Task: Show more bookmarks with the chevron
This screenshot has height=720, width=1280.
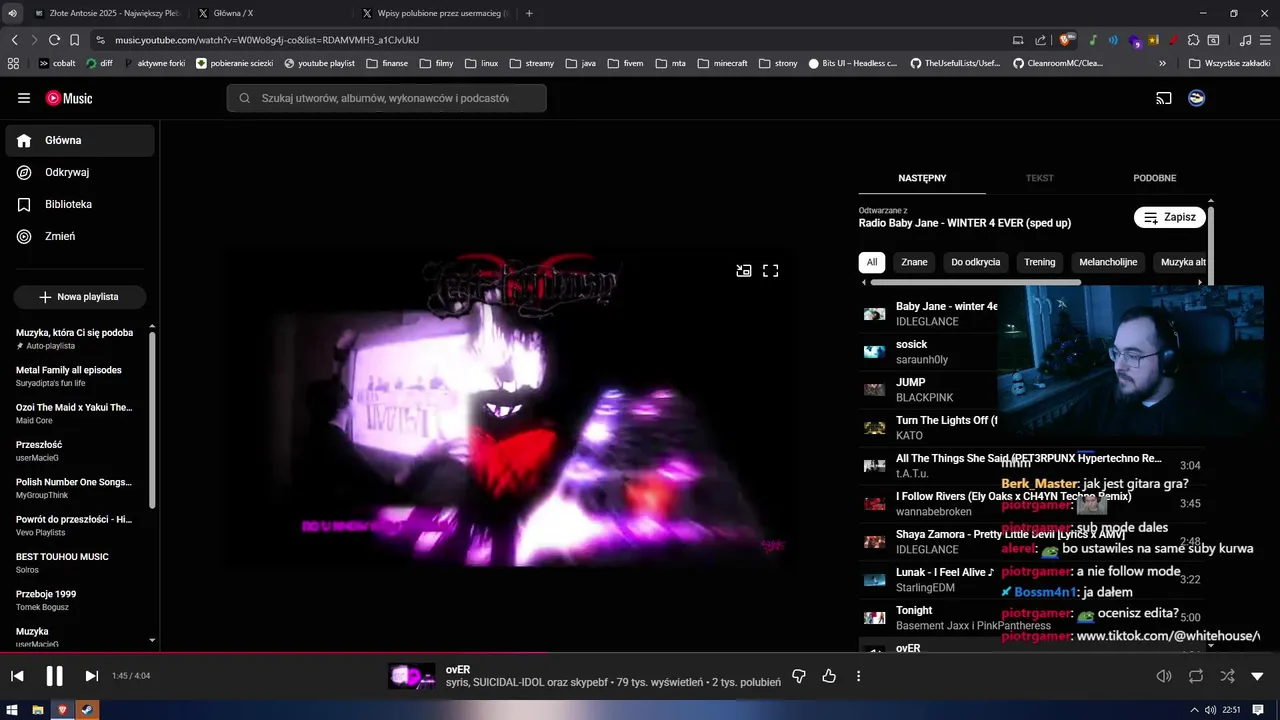Action: pos(1162,63)
